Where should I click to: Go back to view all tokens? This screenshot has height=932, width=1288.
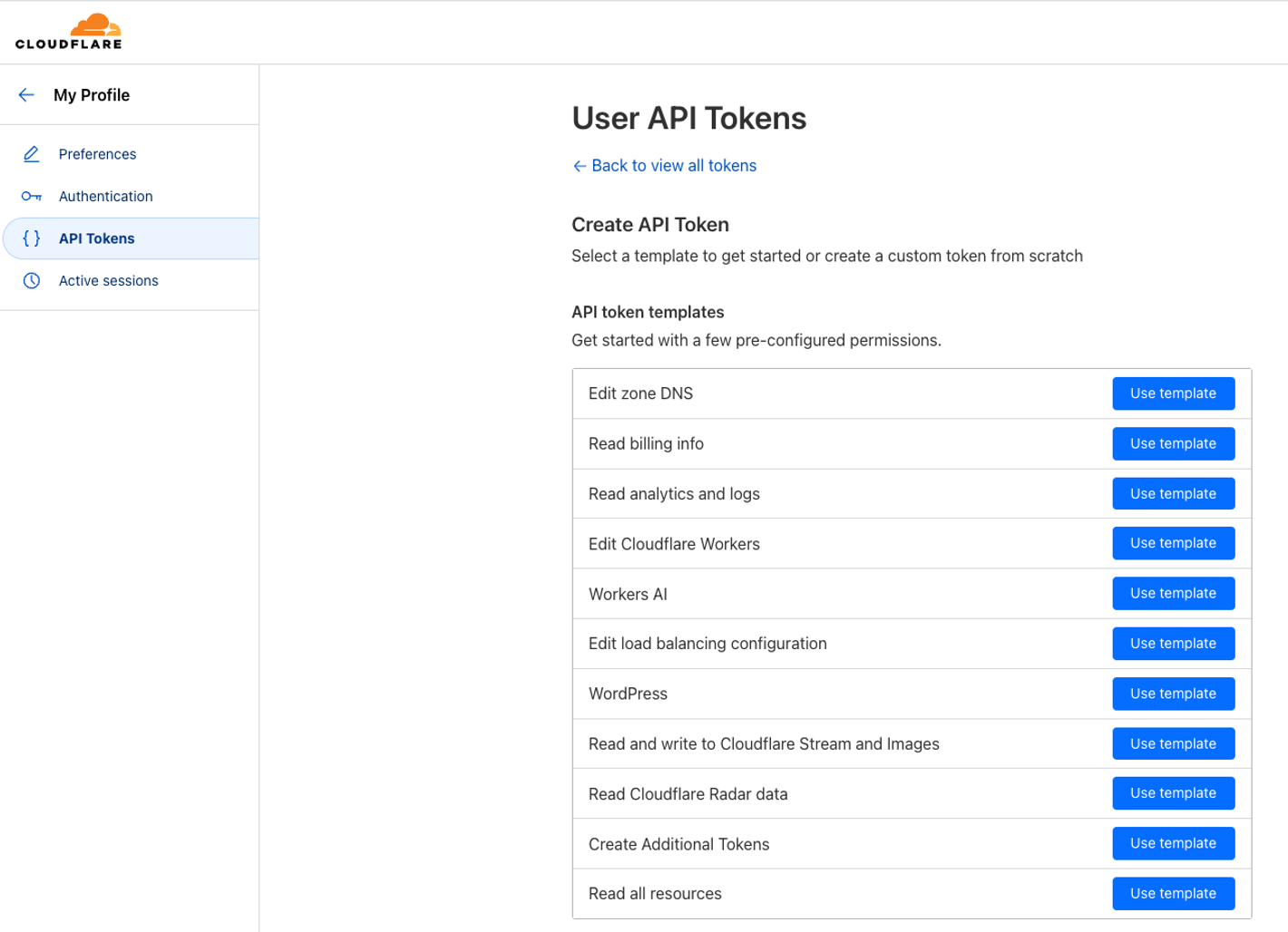[x=664, y=166]
